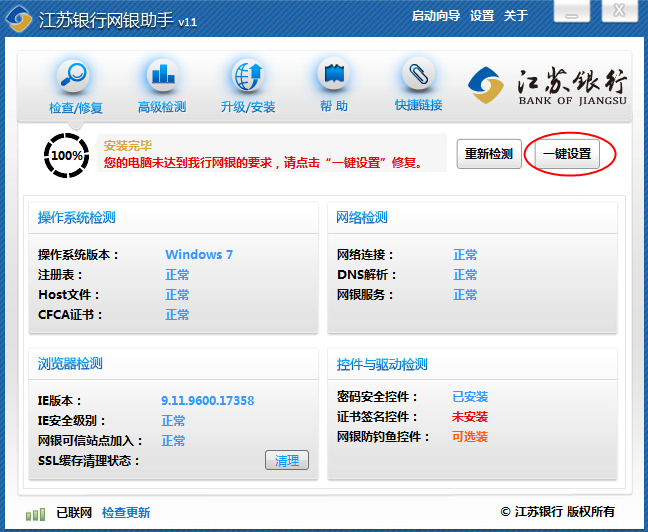
Task: Open 启动向导 in the title bar
Action: click(x=436, y=16)
